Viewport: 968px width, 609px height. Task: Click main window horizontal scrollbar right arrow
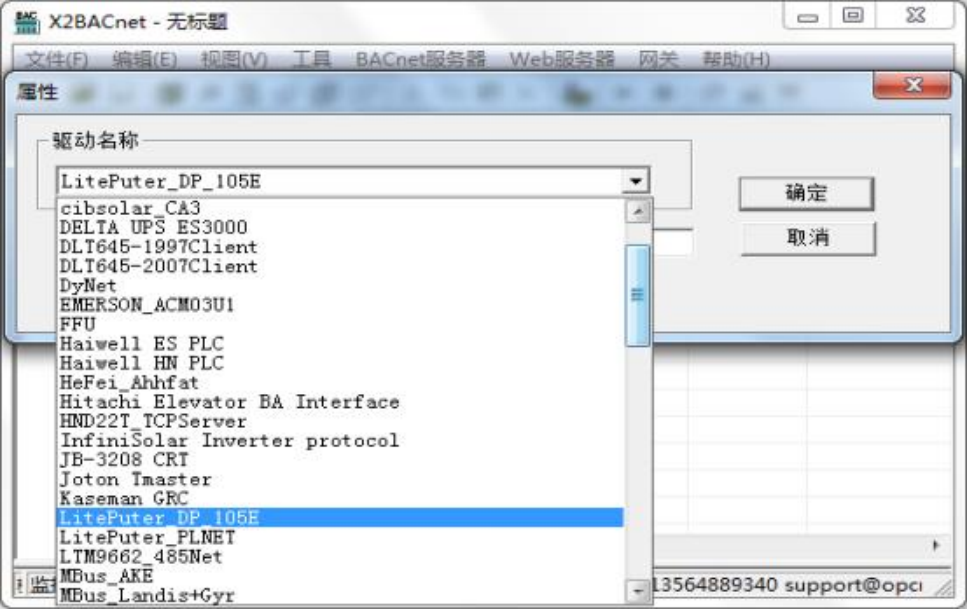(x=936, y=545)
